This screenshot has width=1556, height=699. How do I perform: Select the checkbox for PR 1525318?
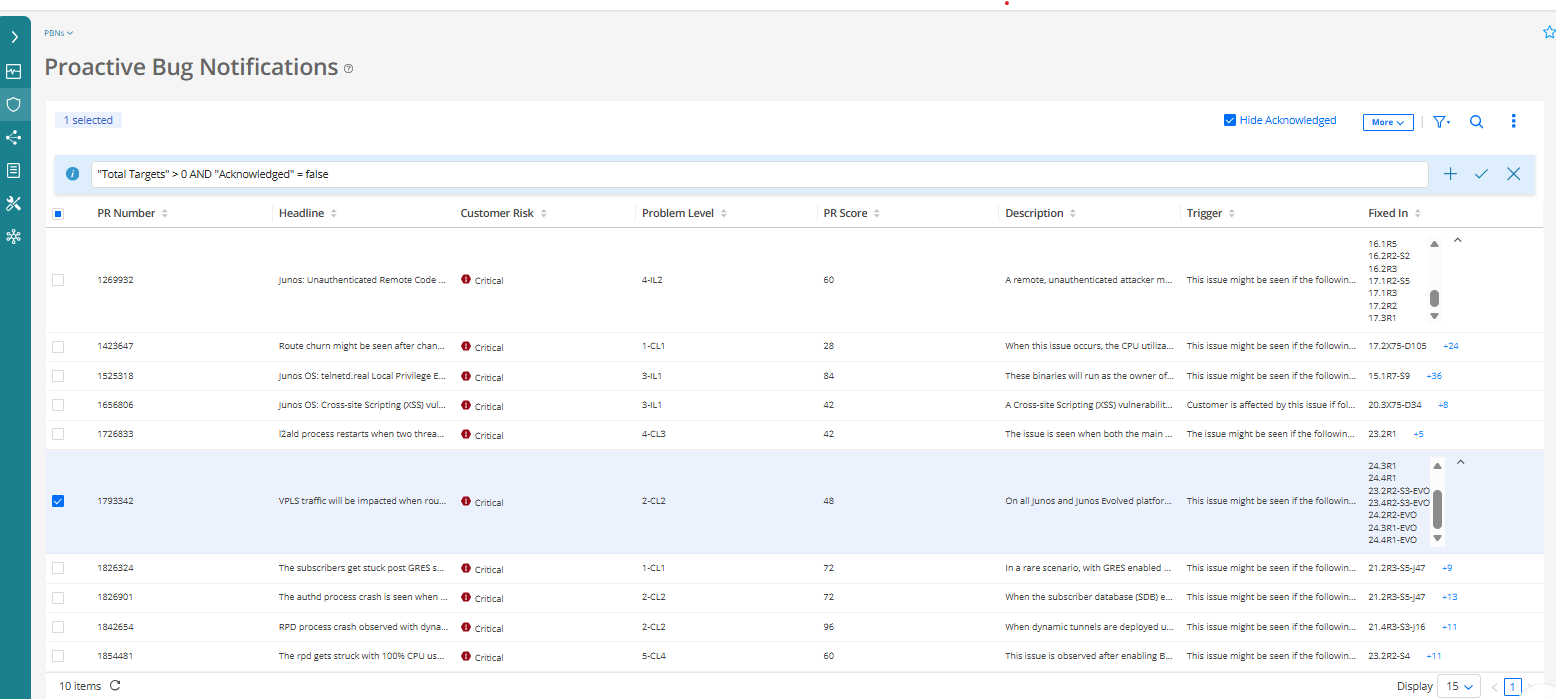pos(58,376)
